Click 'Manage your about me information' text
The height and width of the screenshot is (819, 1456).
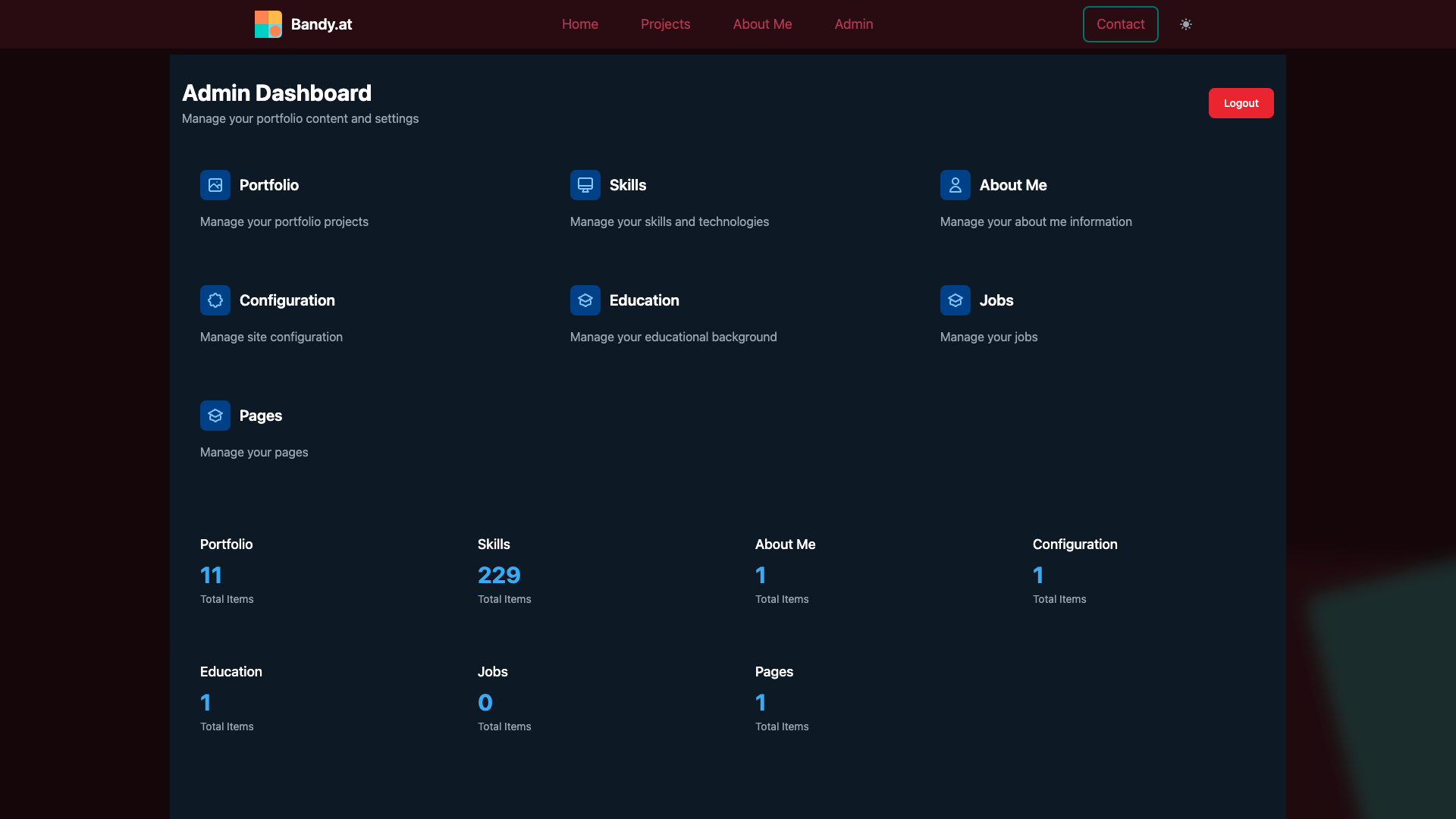pos(1036,221)
